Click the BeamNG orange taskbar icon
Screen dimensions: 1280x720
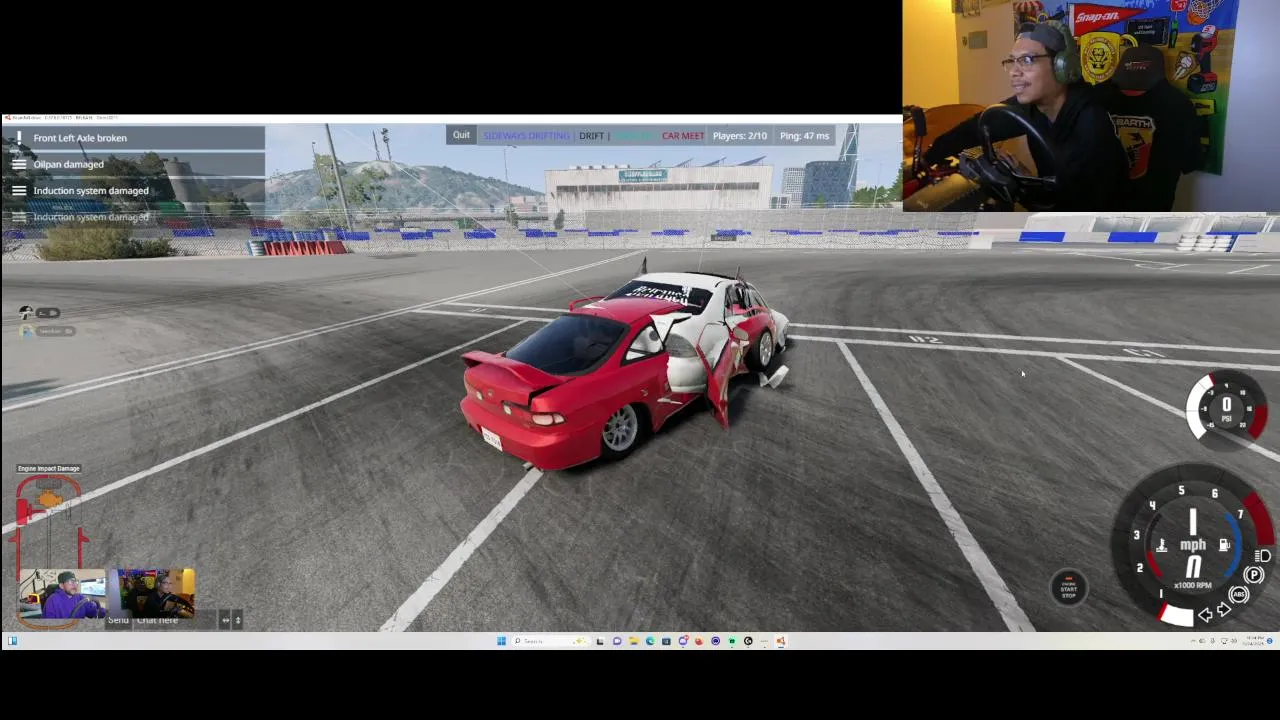click(781, 641)
